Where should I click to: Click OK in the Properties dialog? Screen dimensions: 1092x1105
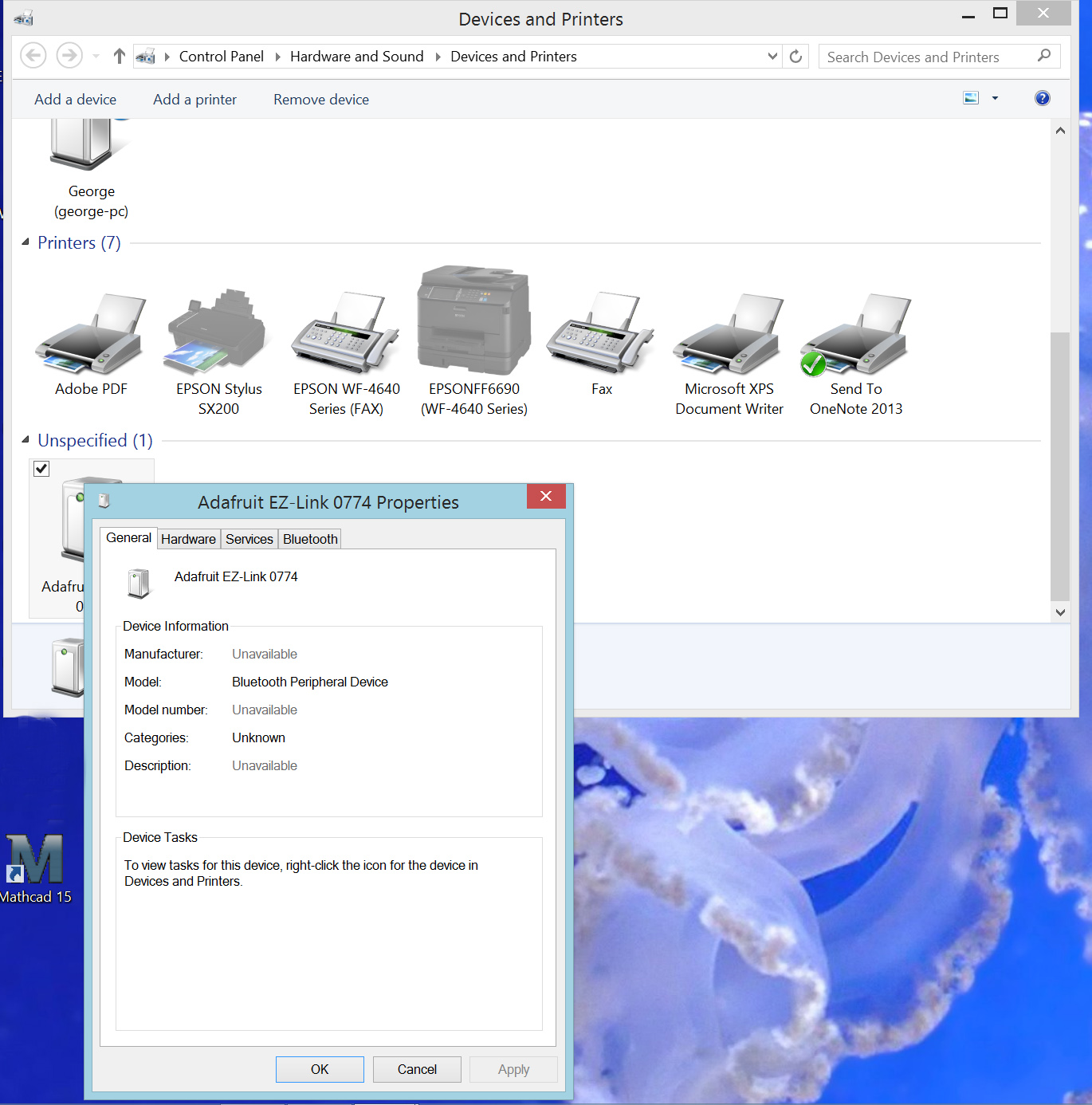320,1069
